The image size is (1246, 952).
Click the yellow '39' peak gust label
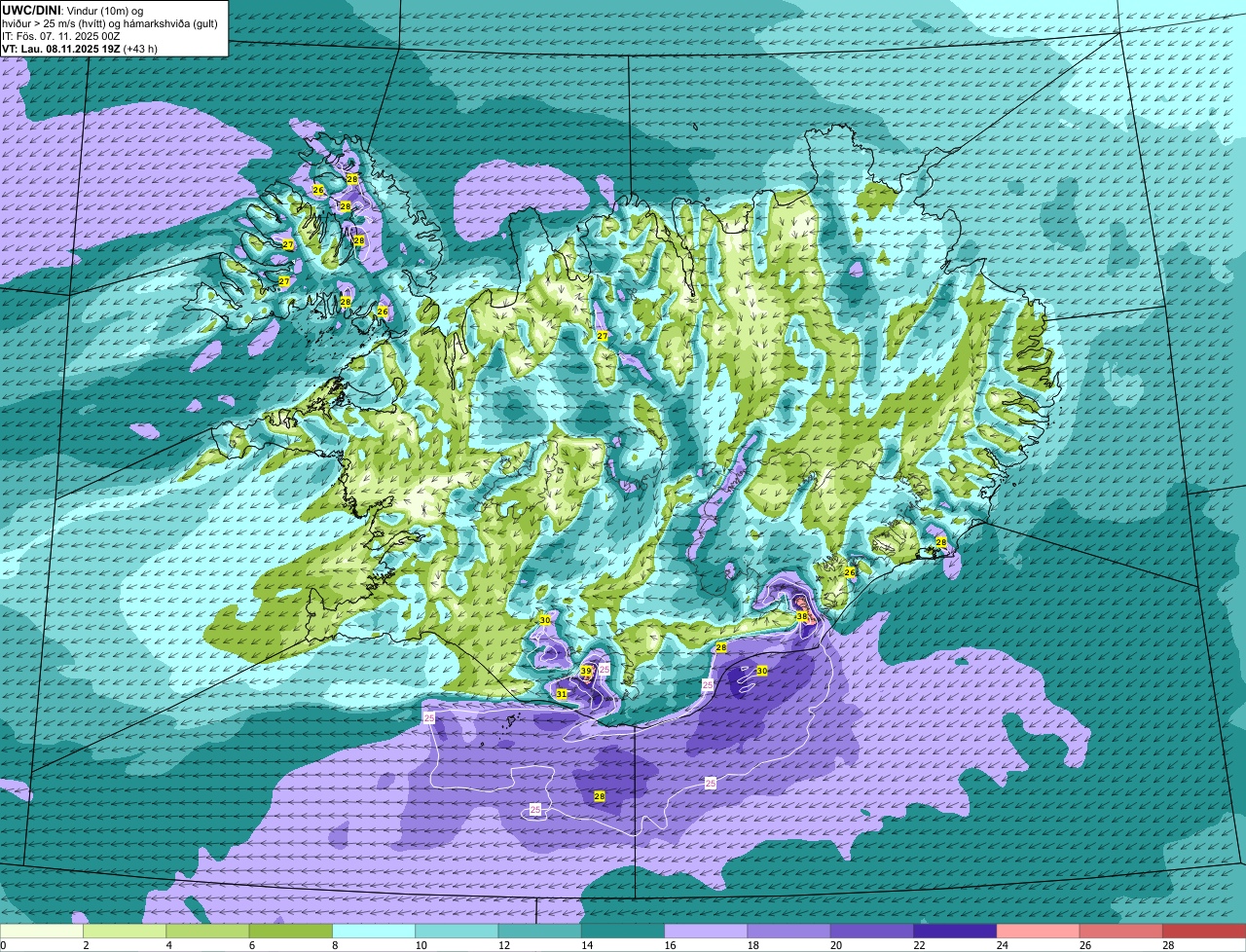click(586, 671)
